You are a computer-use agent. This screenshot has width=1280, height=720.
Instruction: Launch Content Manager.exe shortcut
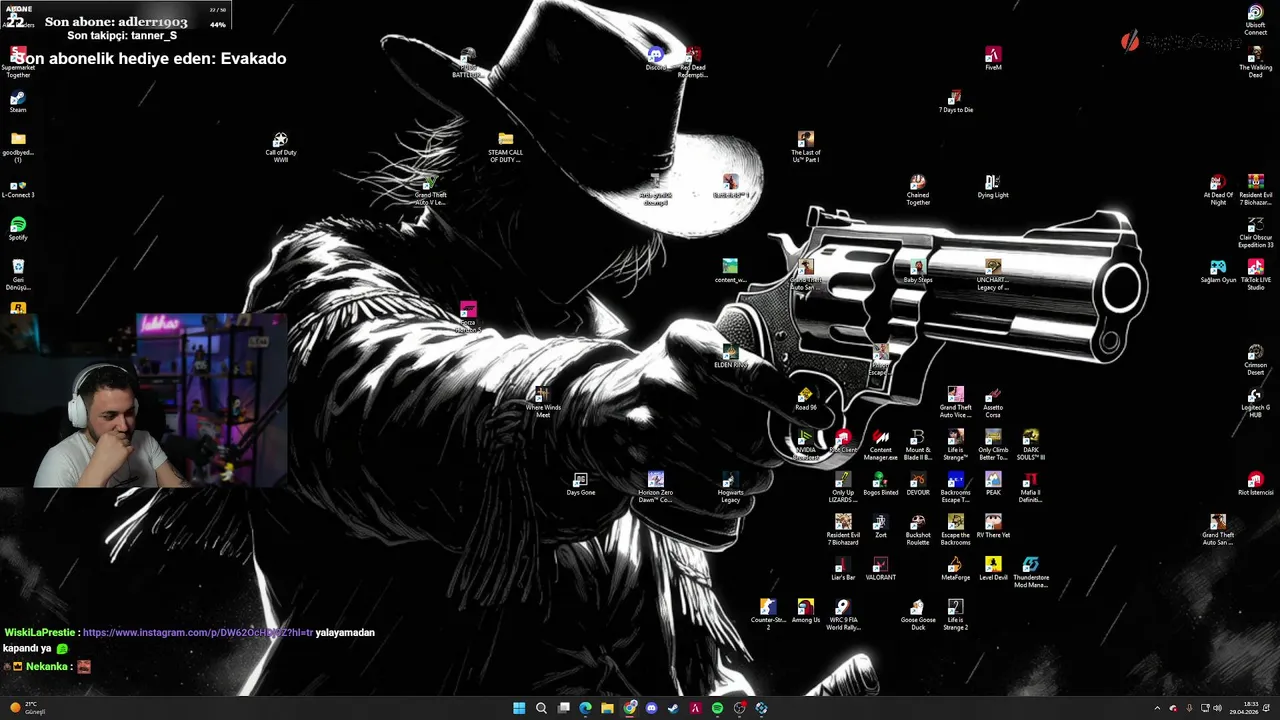click(880, 445)
